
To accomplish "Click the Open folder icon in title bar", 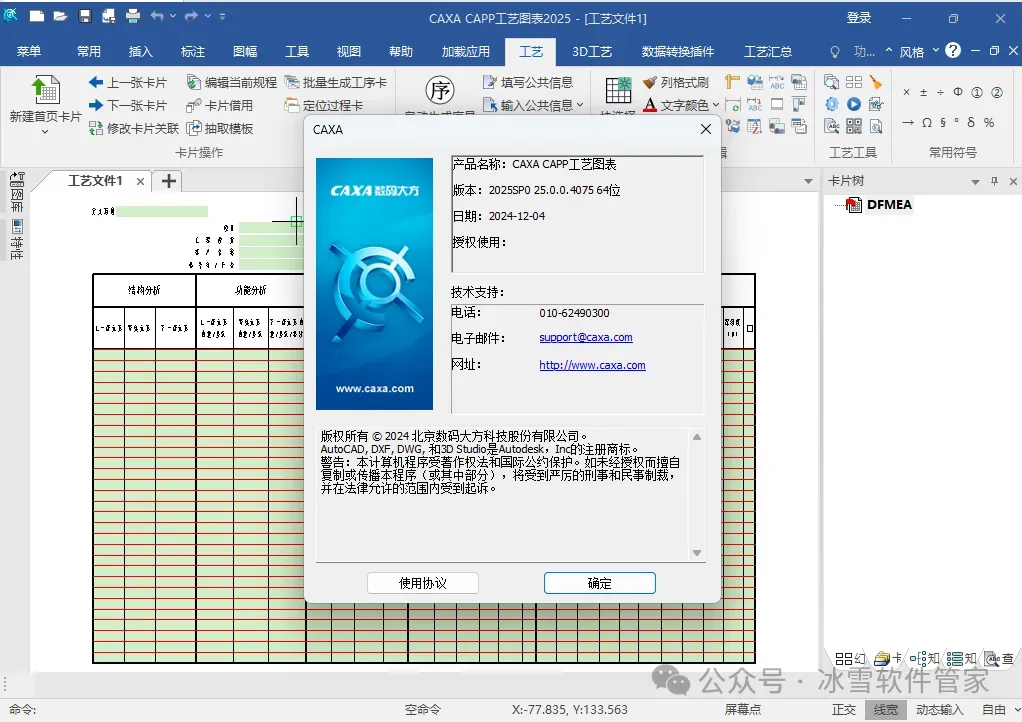I will point(61,16).
